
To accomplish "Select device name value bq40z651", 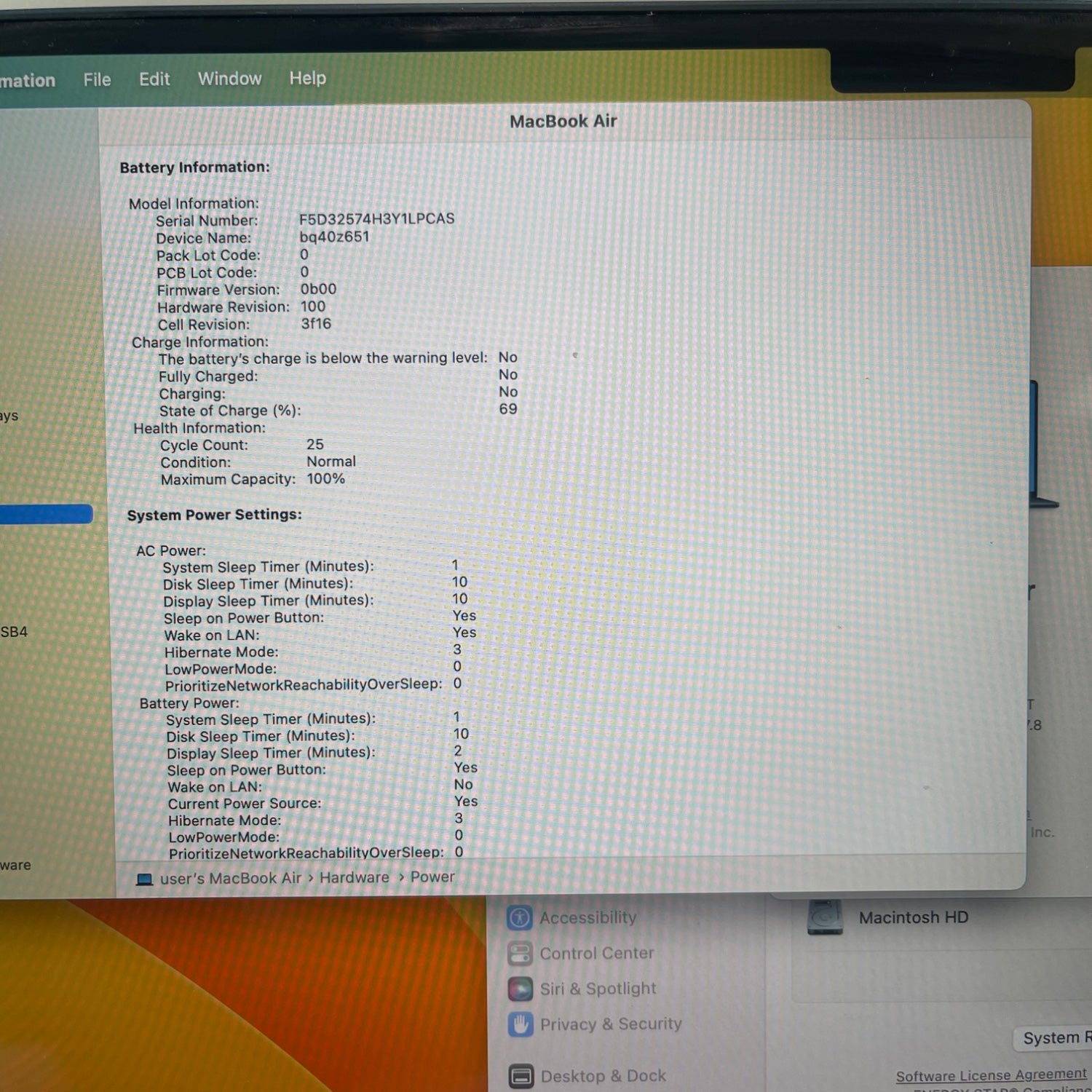I will point(334,237).
